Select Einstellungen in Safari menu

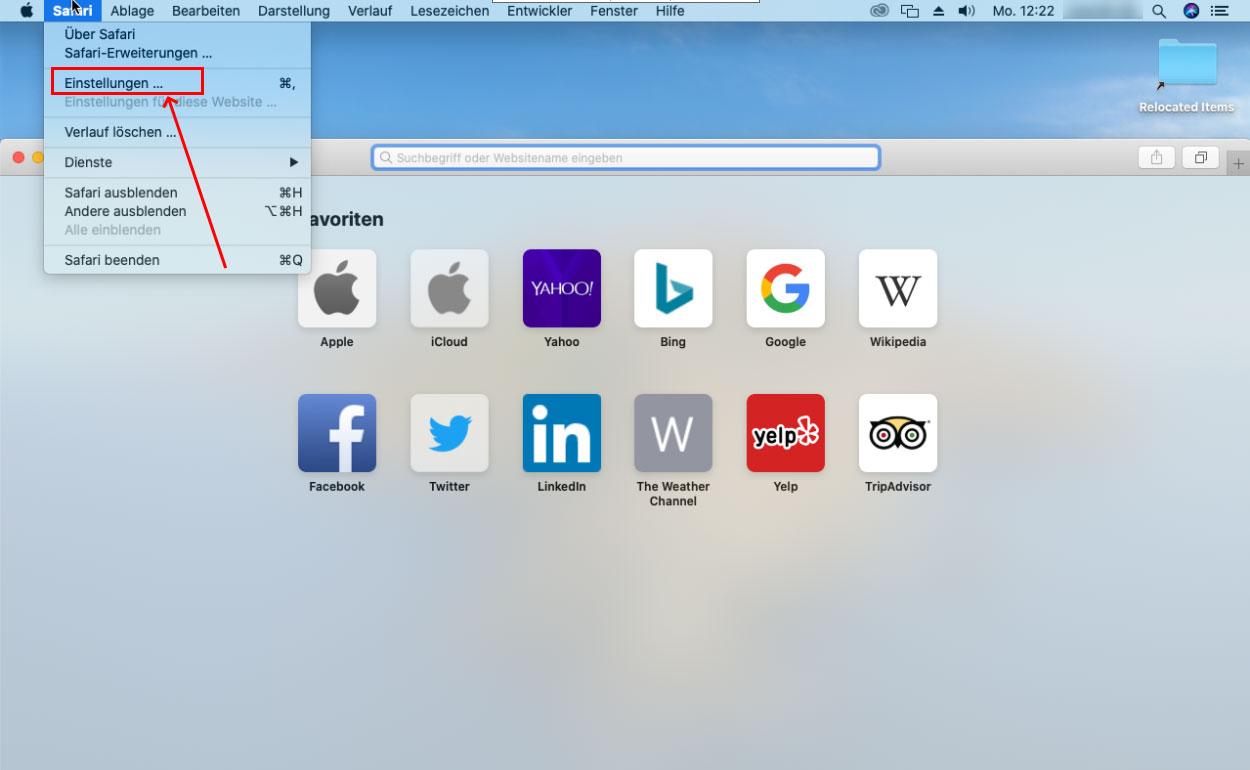pos(114,83)
